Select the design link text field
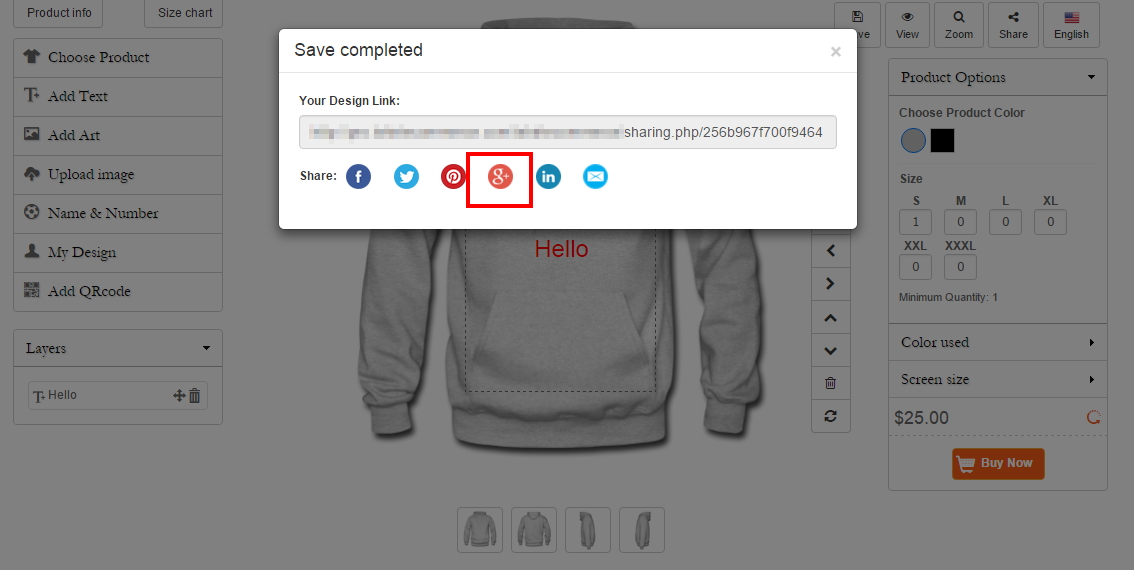The width and height of the screenshot is (1134, 570). (x=568, y=132)
